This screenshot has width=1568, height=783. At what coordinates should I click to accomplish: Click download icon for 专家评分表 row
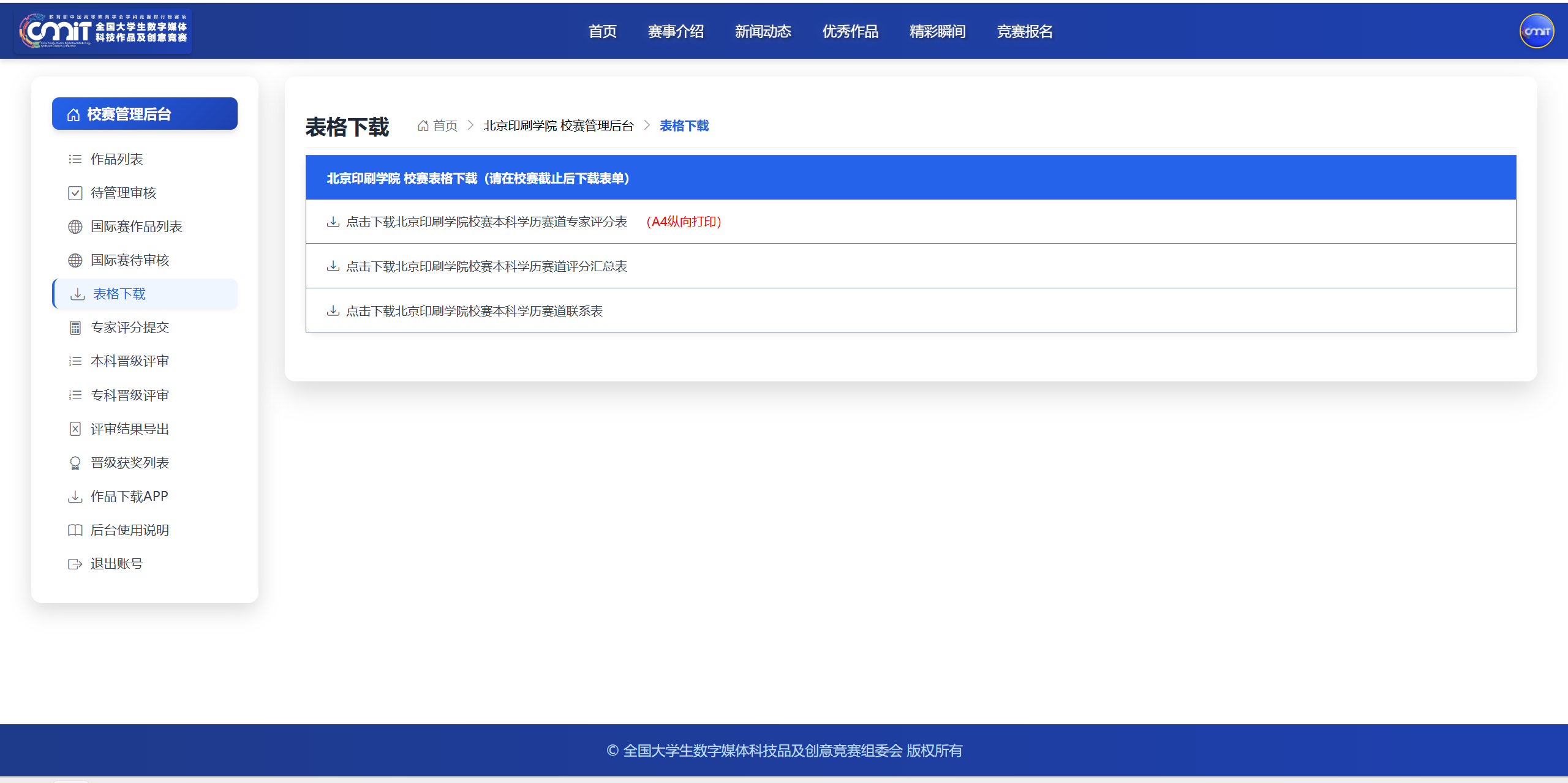click(333, 222)
